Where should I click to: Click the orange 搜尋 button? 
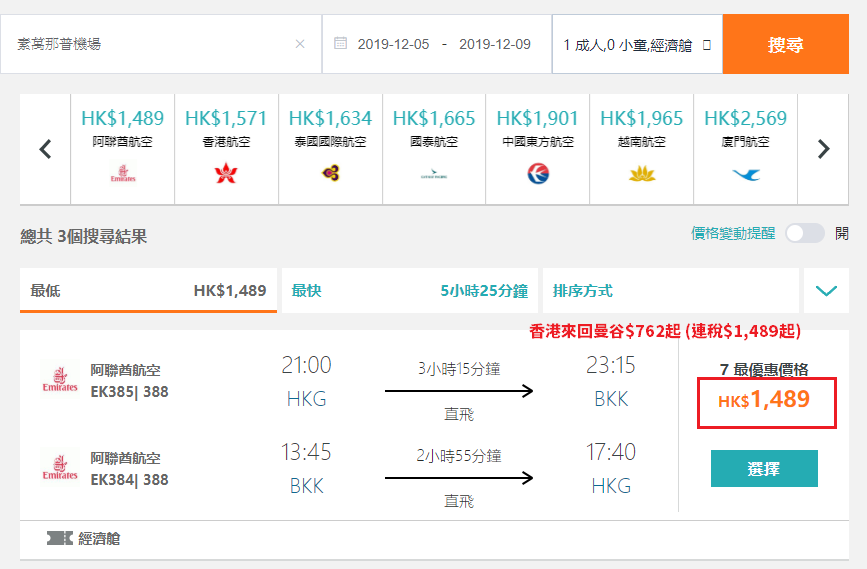click(x=786, y=44)
